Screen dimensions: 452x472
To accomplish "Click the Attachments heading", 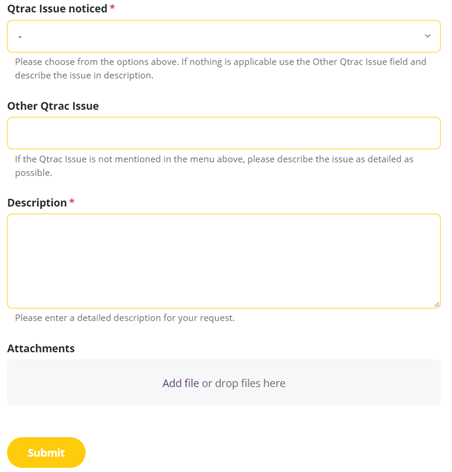I will (41, 348).
